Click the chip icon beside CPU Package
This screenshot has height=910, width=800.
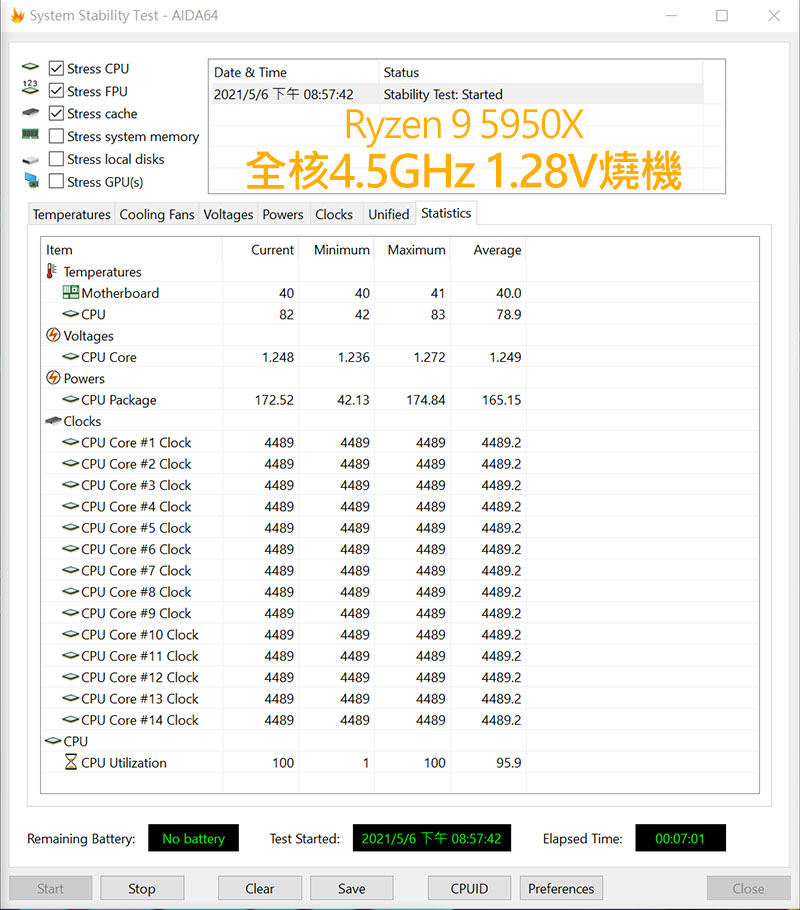[71, 399]
